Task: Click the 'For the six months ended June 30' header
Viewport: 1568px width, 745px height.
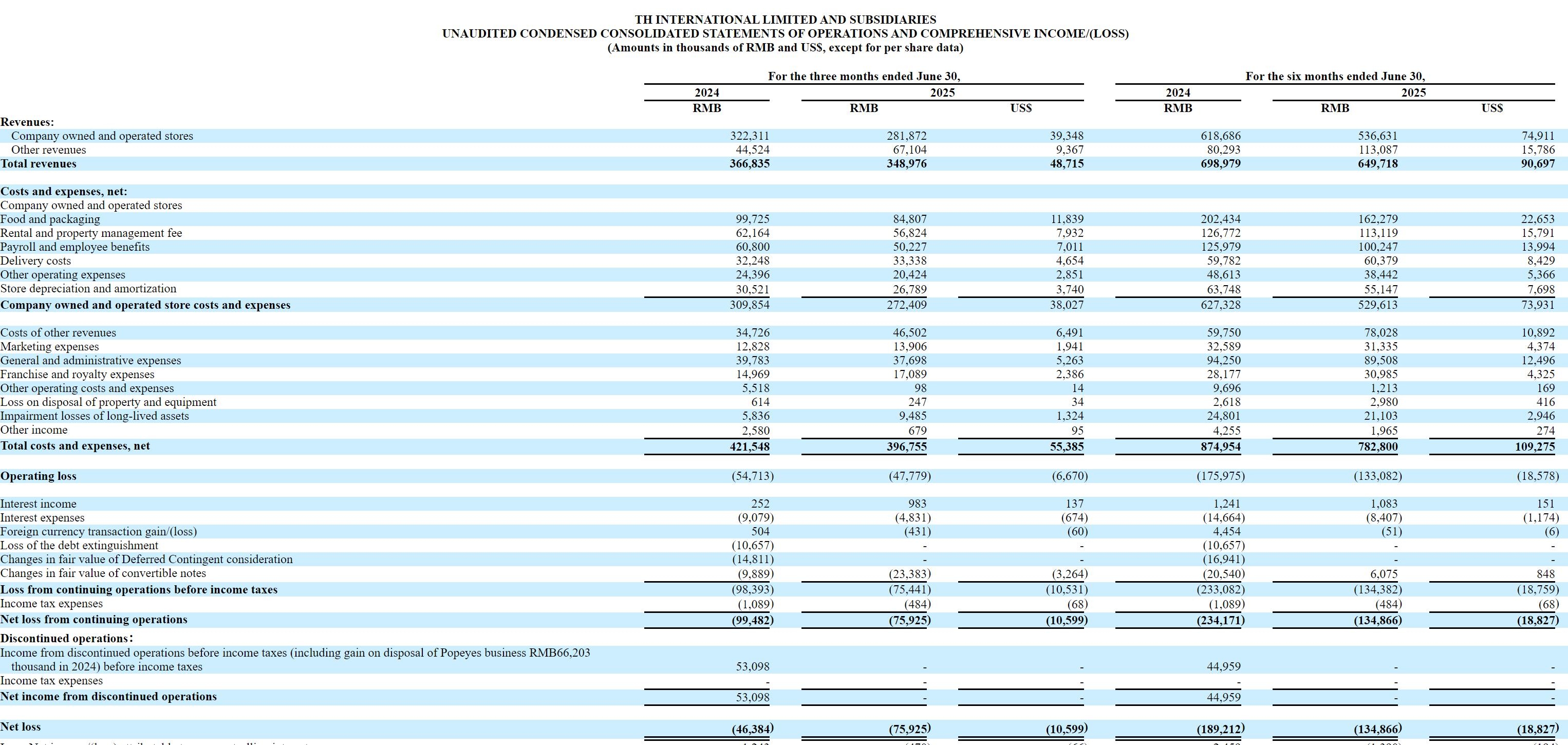Action: (1335, 76)
